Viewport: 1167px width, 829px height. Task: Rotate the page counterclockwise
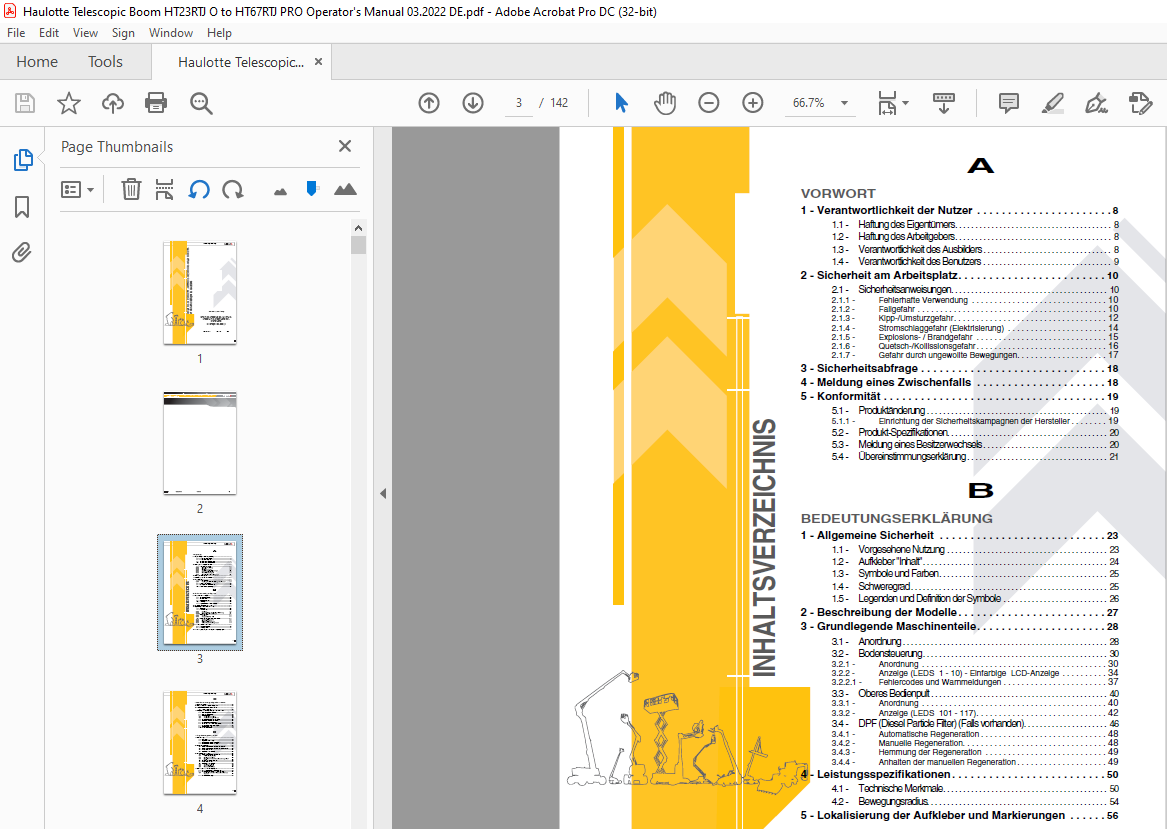click(199, 189)
